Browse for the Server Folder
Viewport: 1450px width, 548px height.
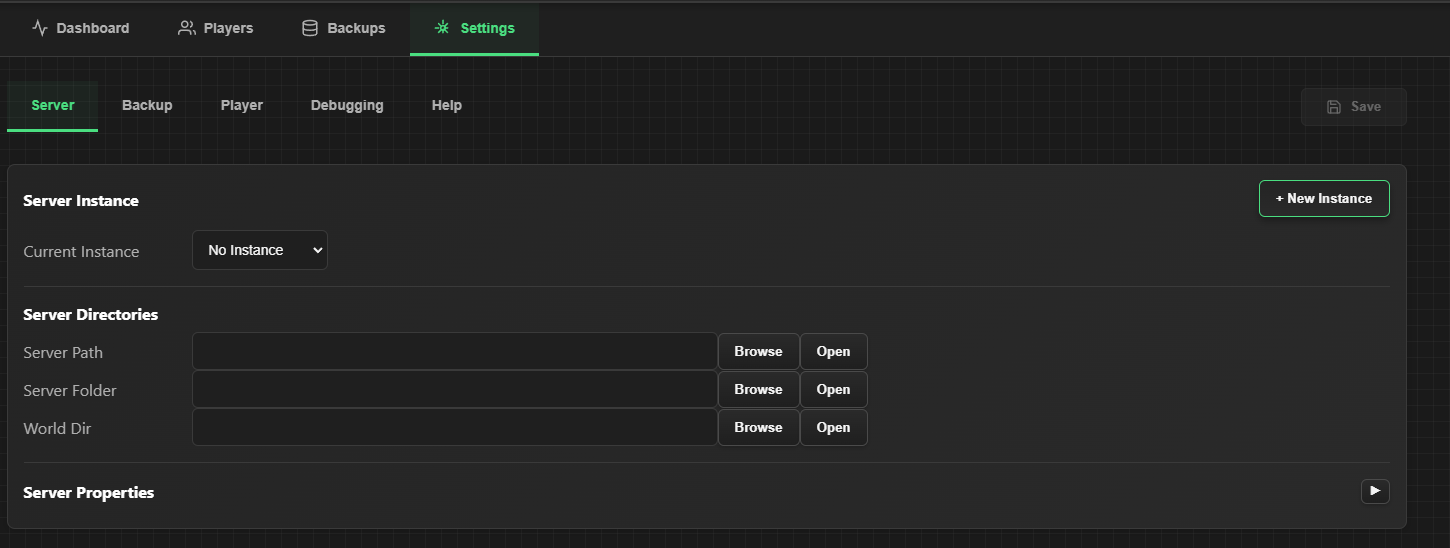[x=759, y=389]
